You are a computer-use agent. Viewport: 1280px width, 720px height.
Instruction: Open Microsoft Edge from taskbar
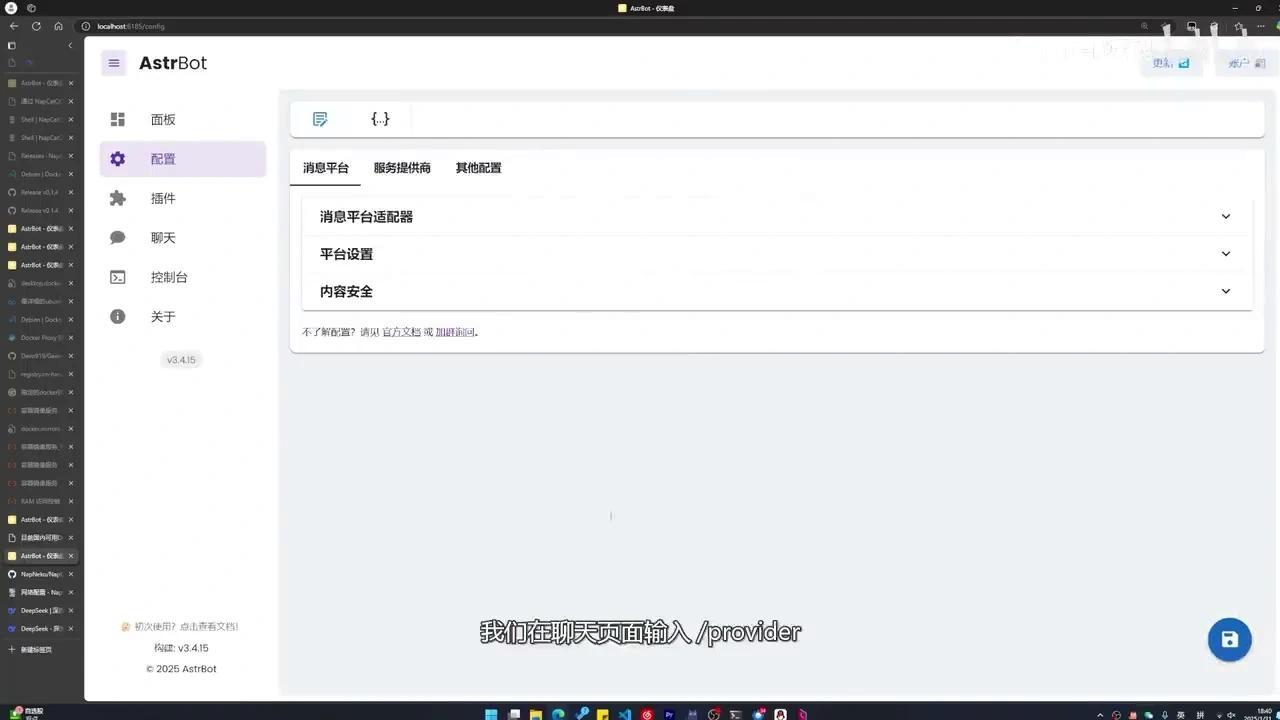point(558,714)
